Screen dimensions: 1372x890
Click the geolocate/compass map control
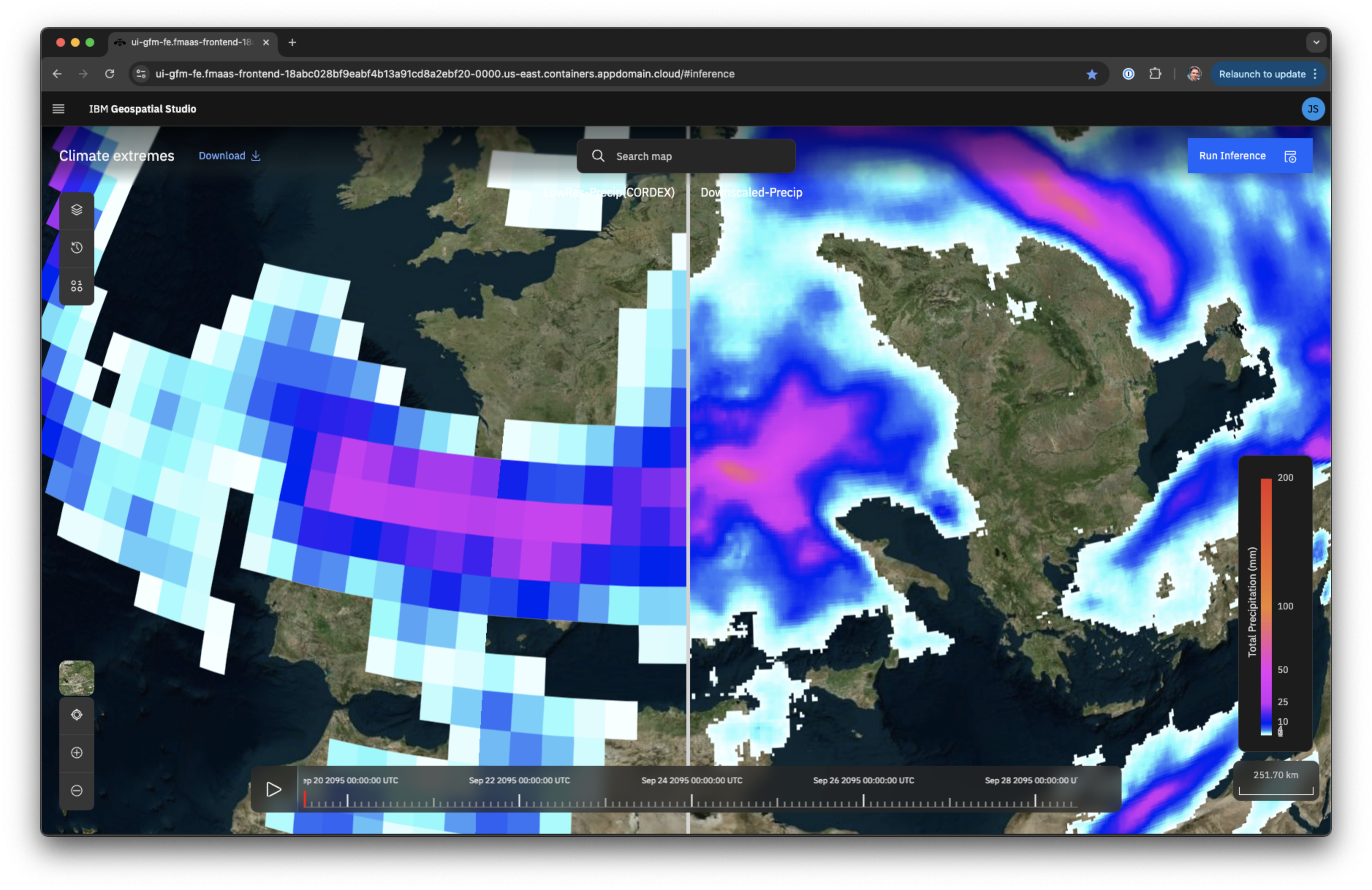[77, 715]
